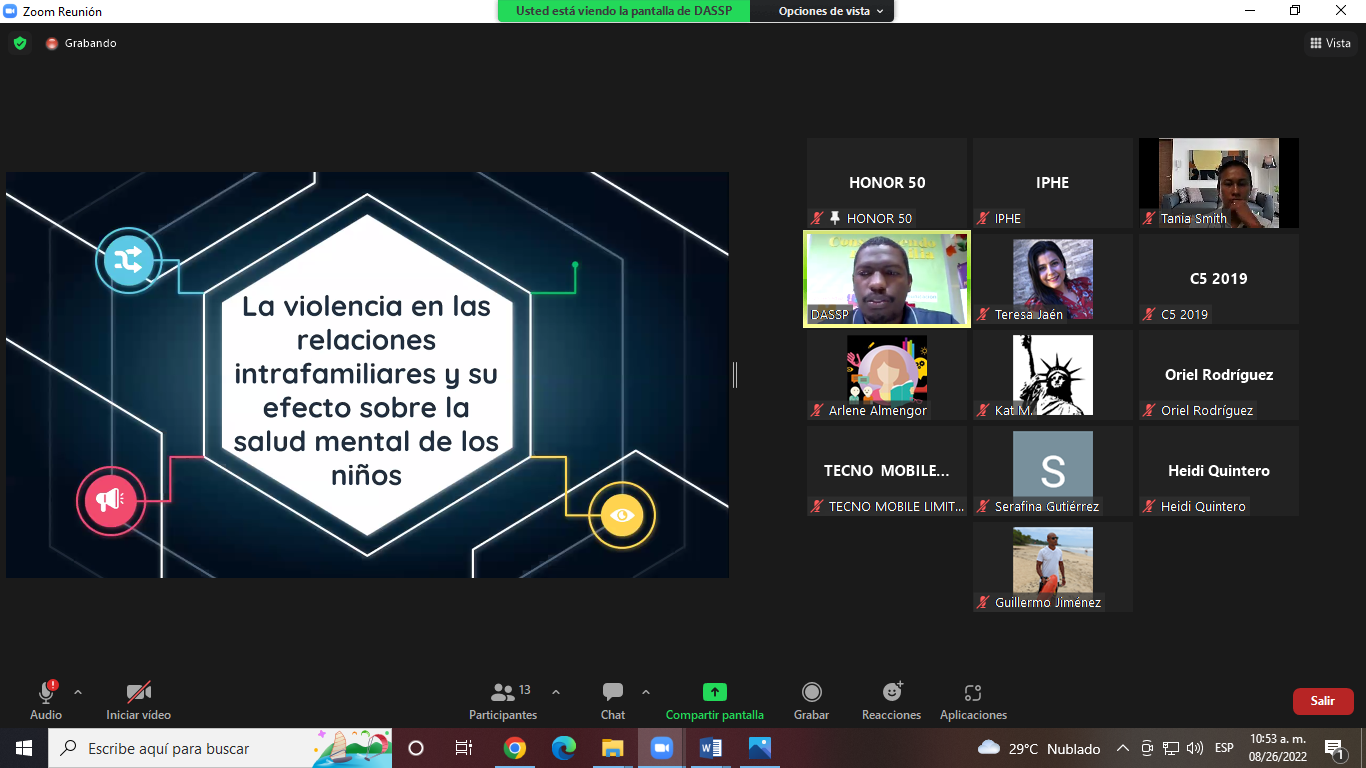
Task: Toggle the Audio microphone
Action: tap(46, 701)
